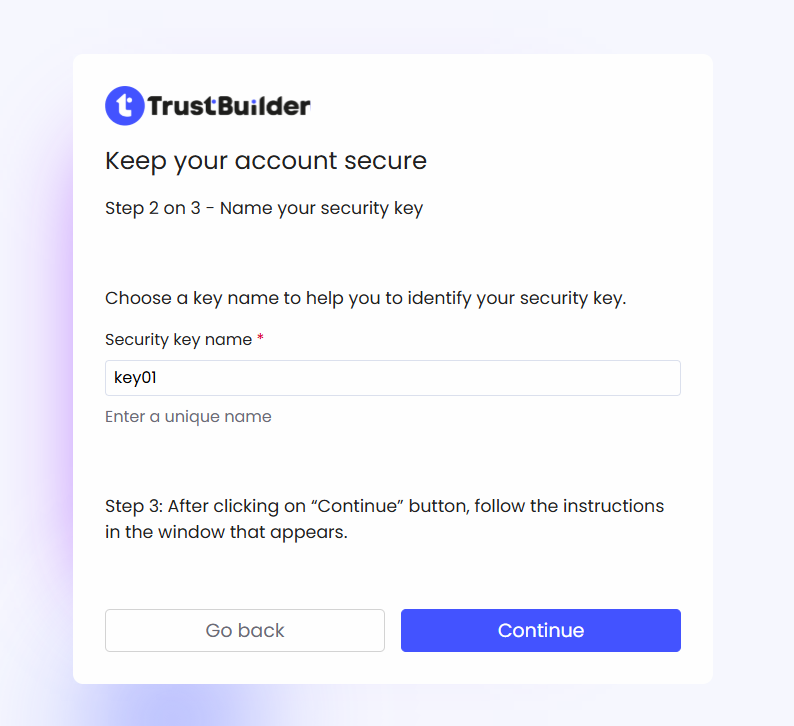Image resolution: width=794 pixels, height=726 pixels.
Task: Click "Name your security key" in the subtitle
Action: (321, 209)
